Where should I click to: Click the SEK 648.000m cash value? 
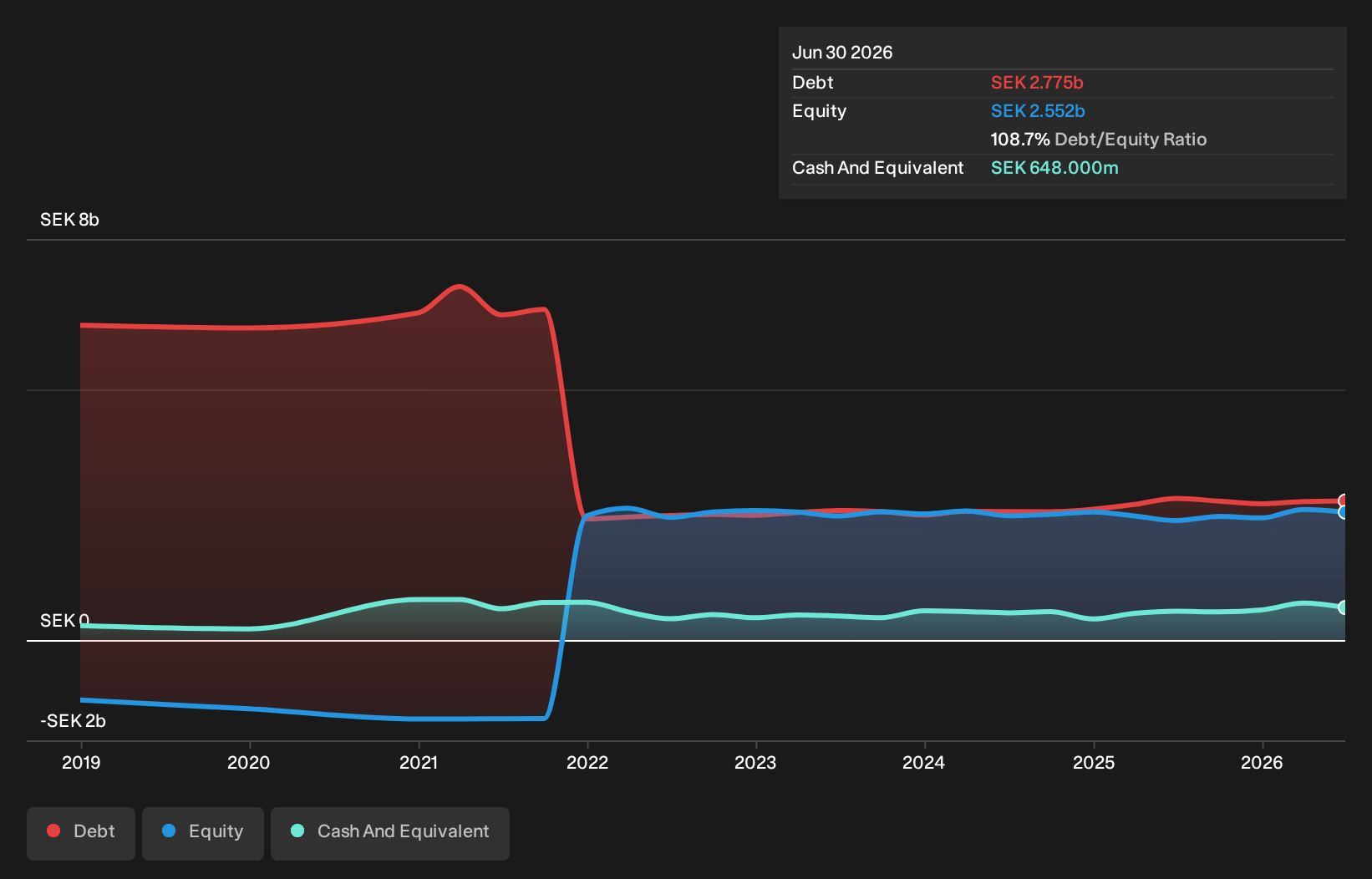click(1054, 168)
